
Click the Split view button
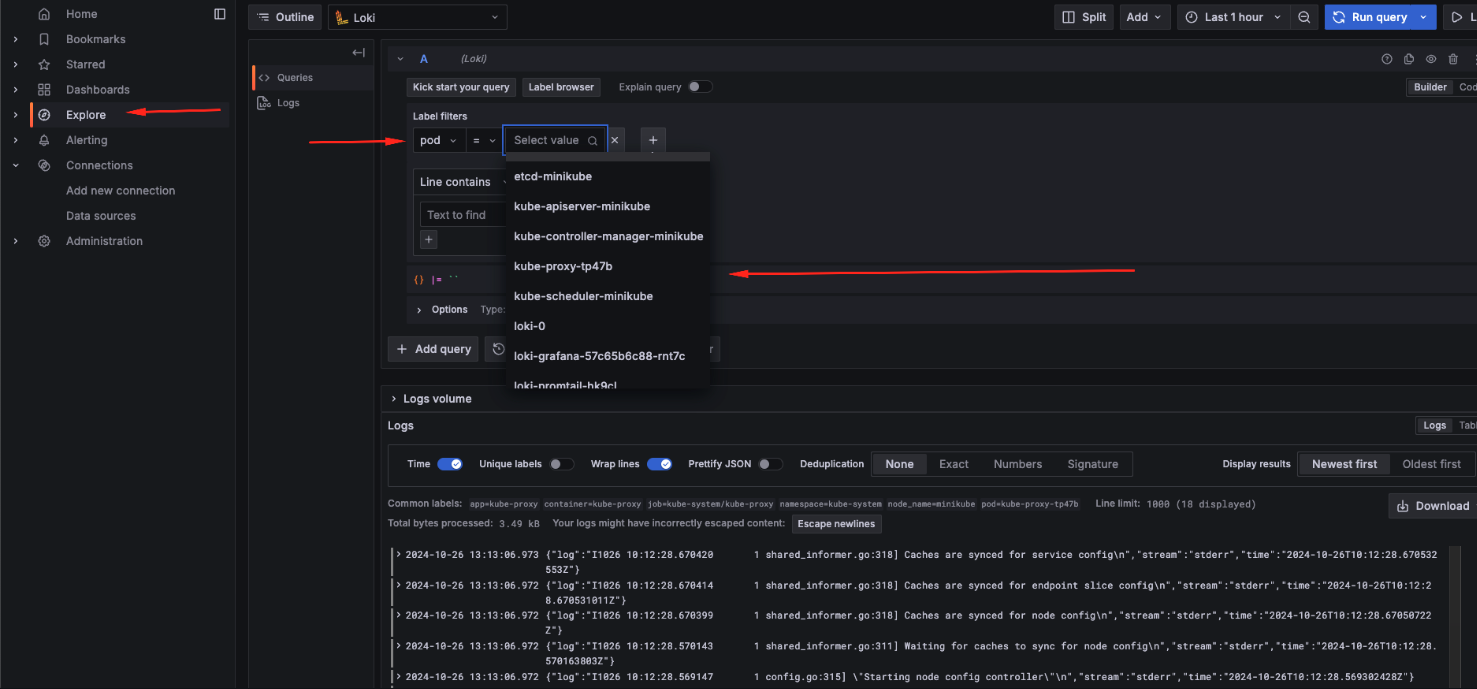(x=1084, y=17)
